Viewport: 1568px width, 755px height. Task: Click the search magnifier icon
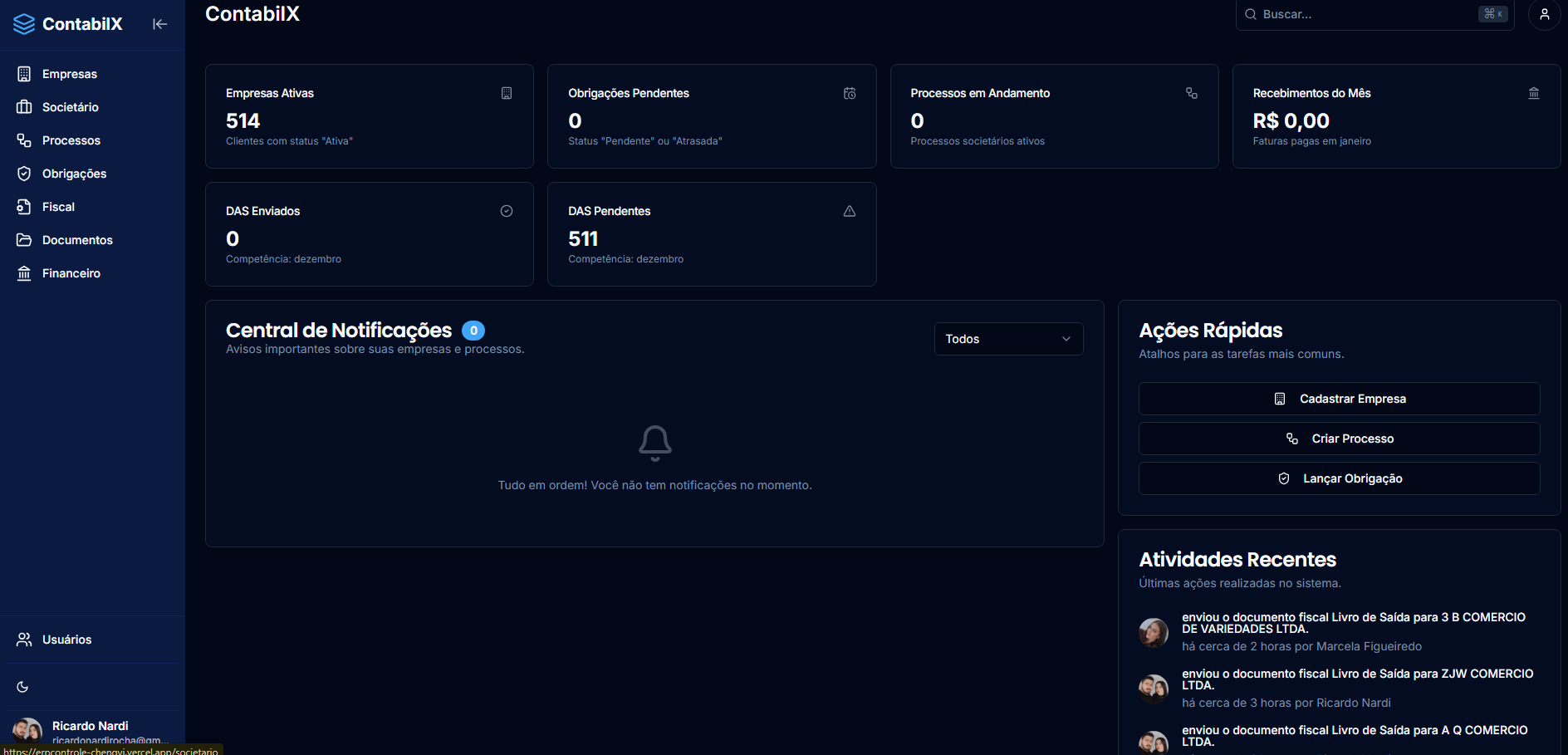(1251, 14)
